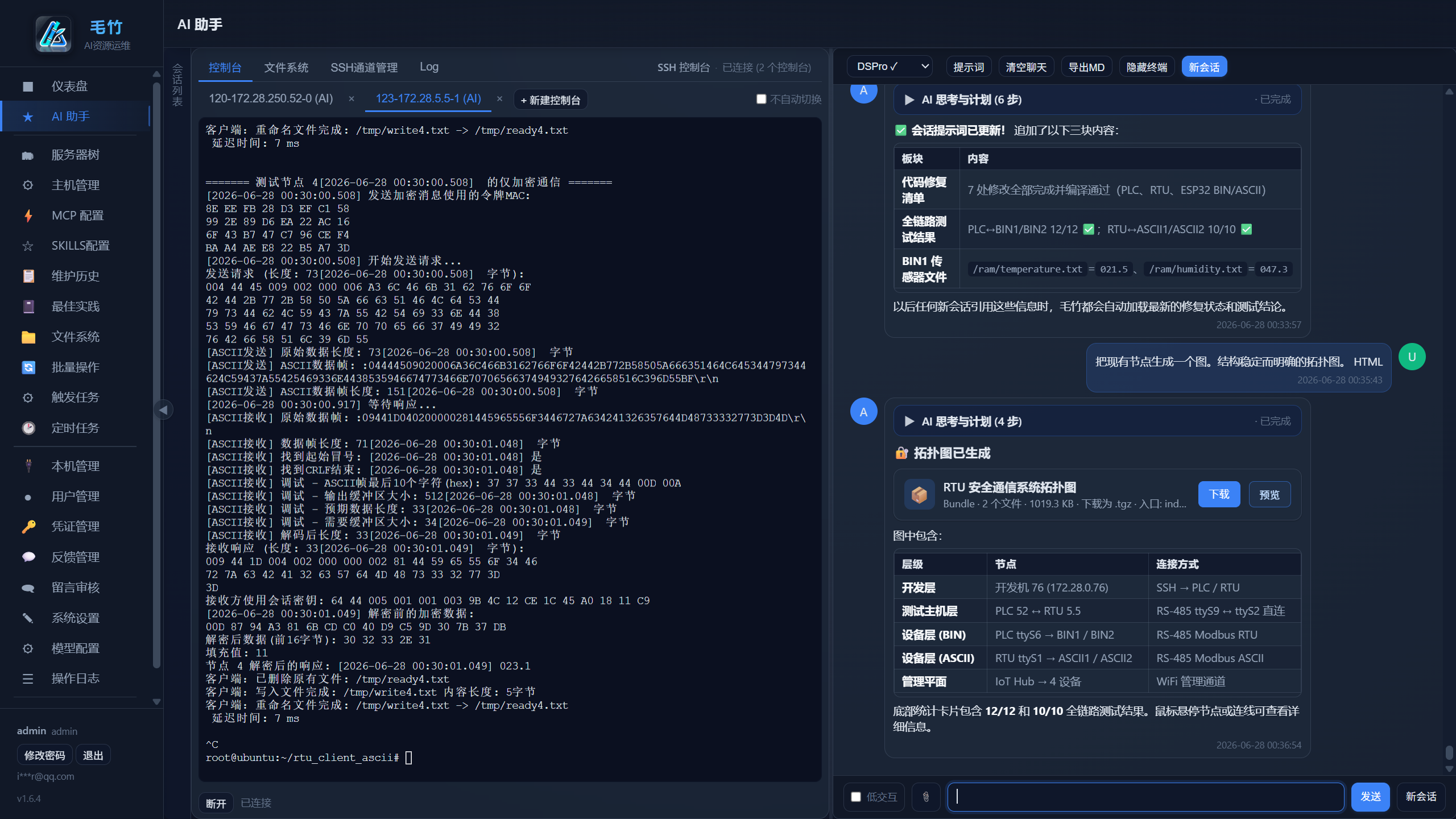The height and width of the screenshot is (819, 1456).
Task: Click the 提示词 button
Action: (969, 67)
